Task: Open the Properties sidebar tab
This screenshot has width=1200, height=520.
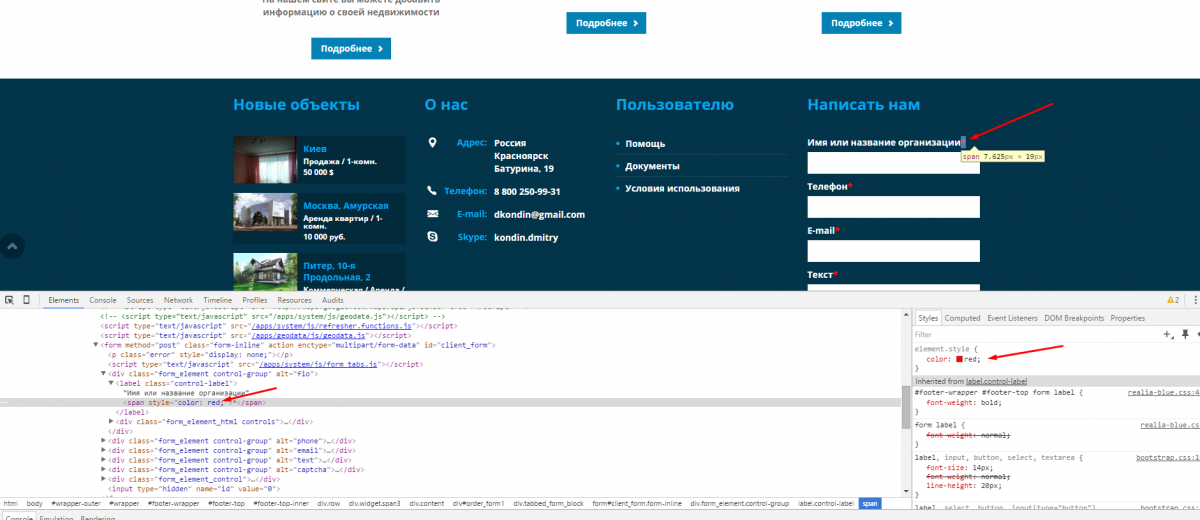Action: 1128,318
